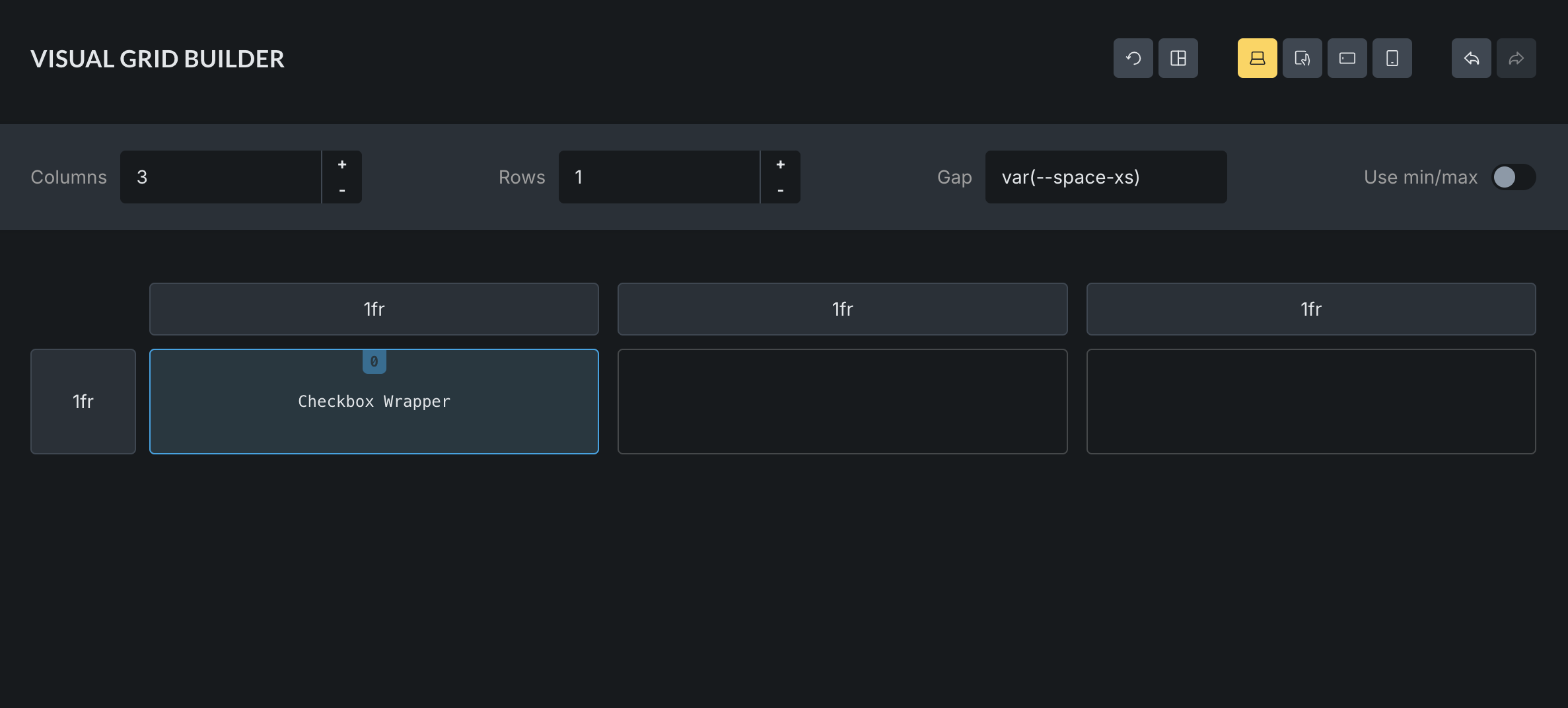Decrease Rows with the minus stepper
The width and height of the screenshot is (1568, 708).
pyautogui.click(x=780, y=190)
